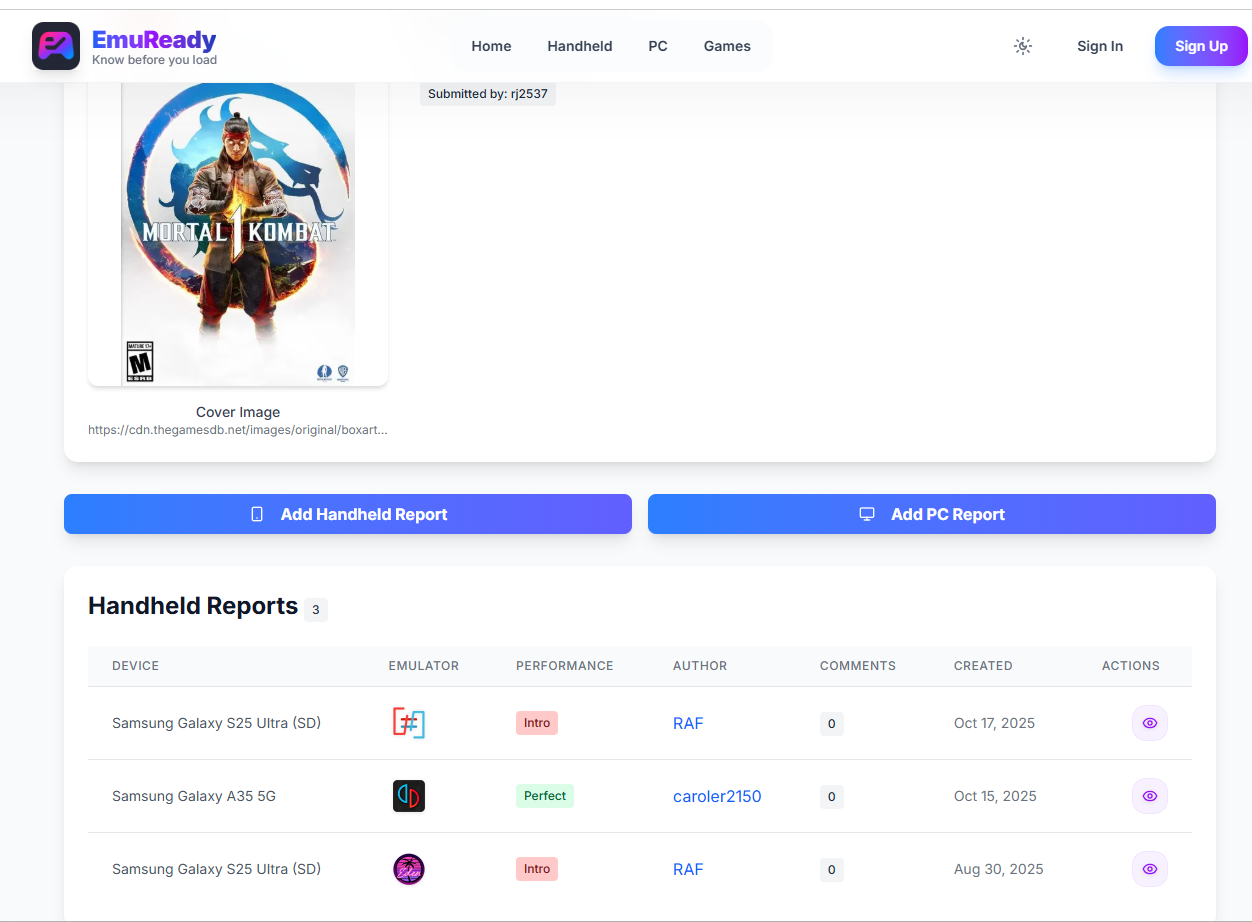Click the Mortal Kombat 1 cover image

point(238,233)
